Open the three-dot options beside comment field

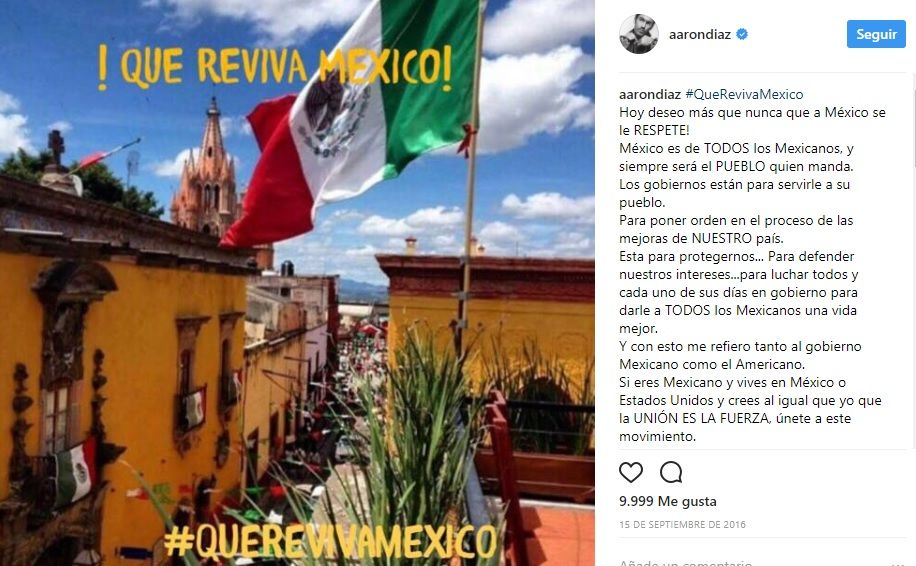[x=899, y=563]
